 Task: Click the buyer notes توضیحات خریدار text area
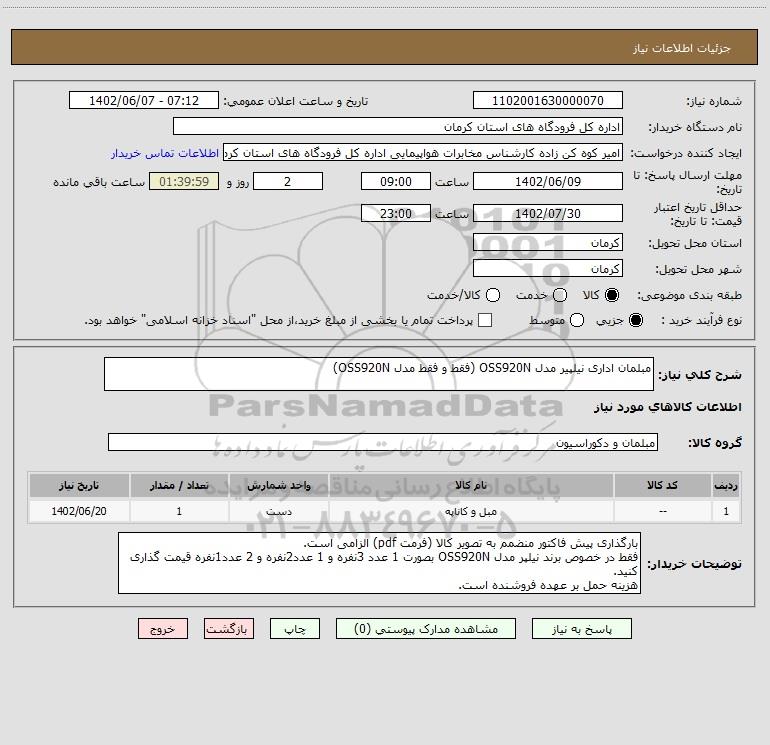pos(379,563)
